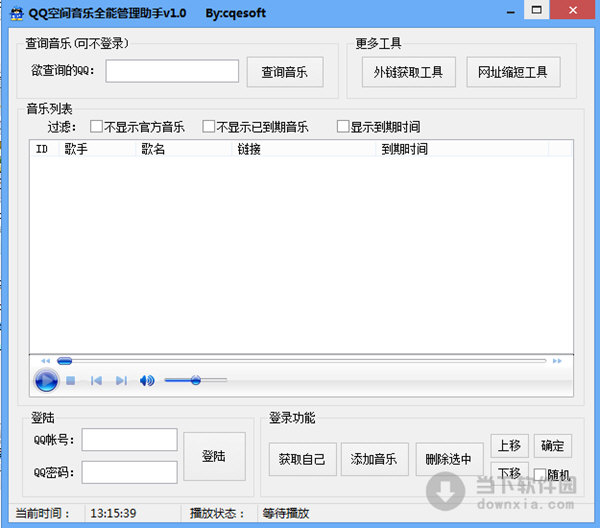This screenshot has height=528, width=600.
Task: Click the play button in the player
Action: [x=46, y=380]
